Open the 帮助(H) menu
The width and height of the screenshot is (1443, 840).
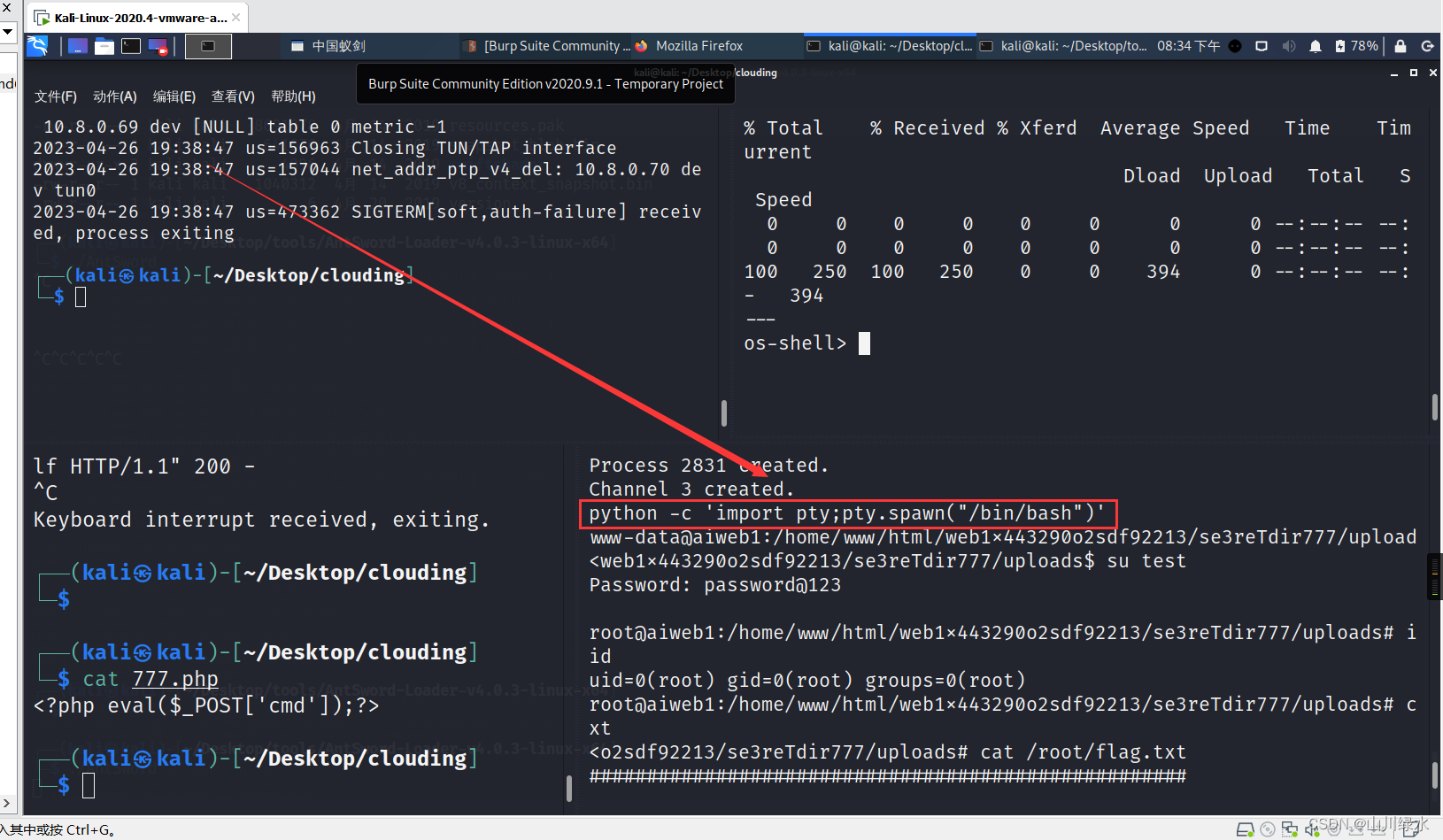coord(293,96)
